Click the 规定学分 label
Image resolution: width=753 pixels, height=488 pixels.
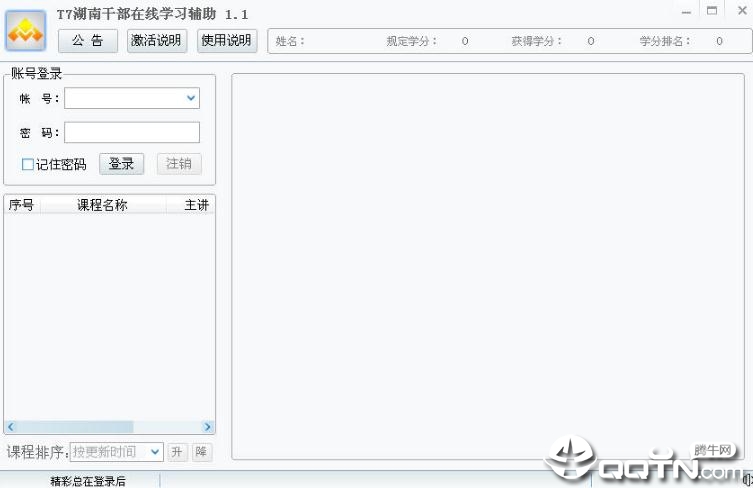coord(412,41)
